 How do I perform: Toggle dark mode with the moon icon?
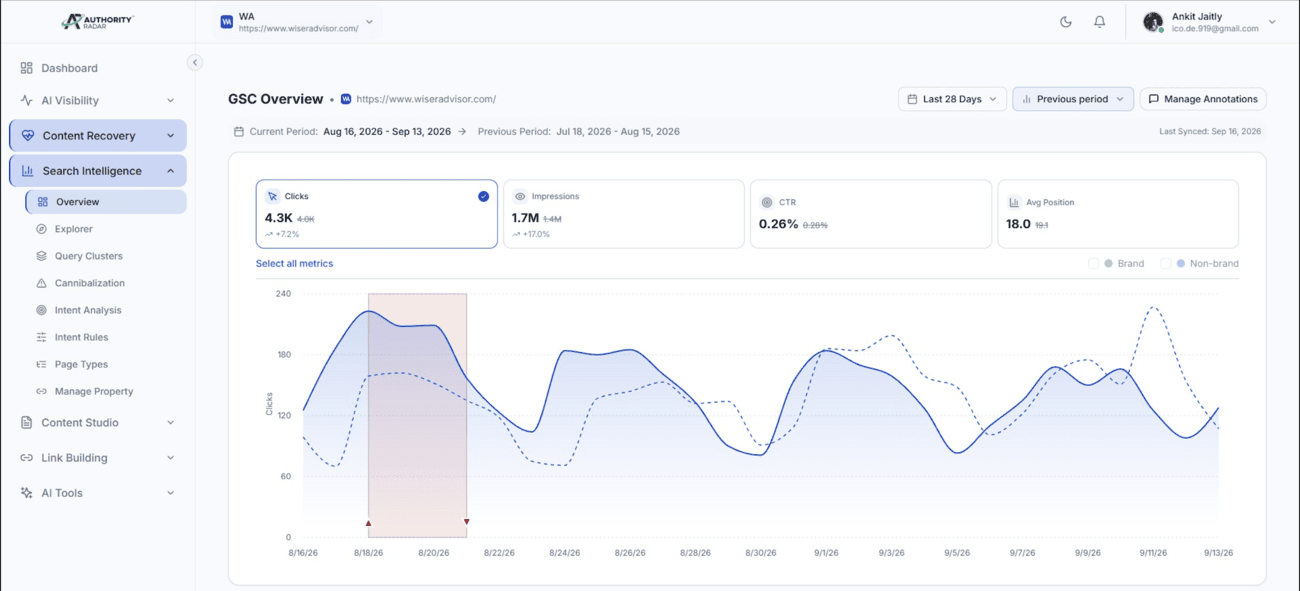tap(1066, 22)
